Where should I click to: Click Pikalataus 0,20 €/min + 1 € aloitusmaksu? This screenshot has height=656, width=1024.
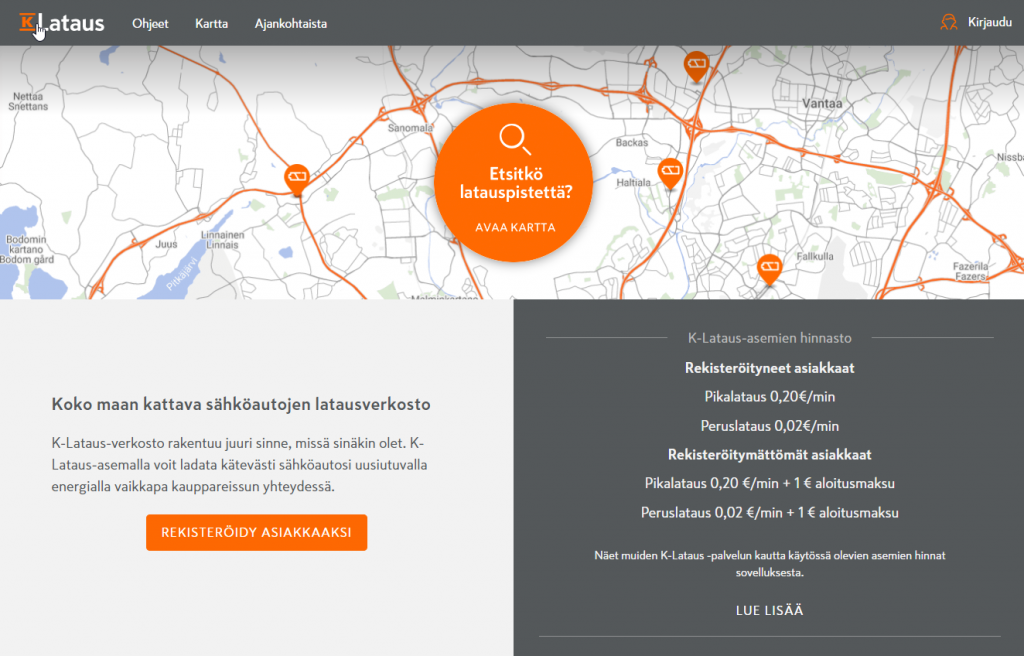coord(769,484)
